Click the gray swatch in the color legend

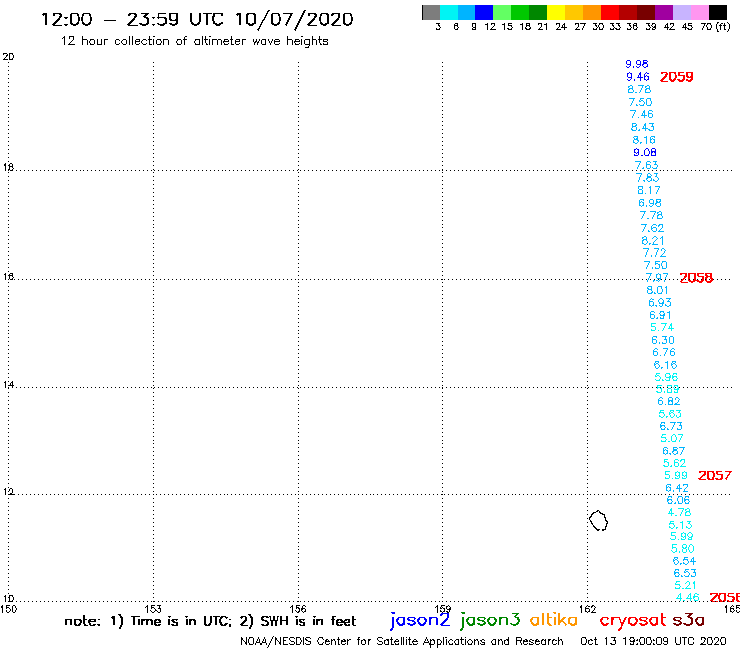tap(431, 12)
